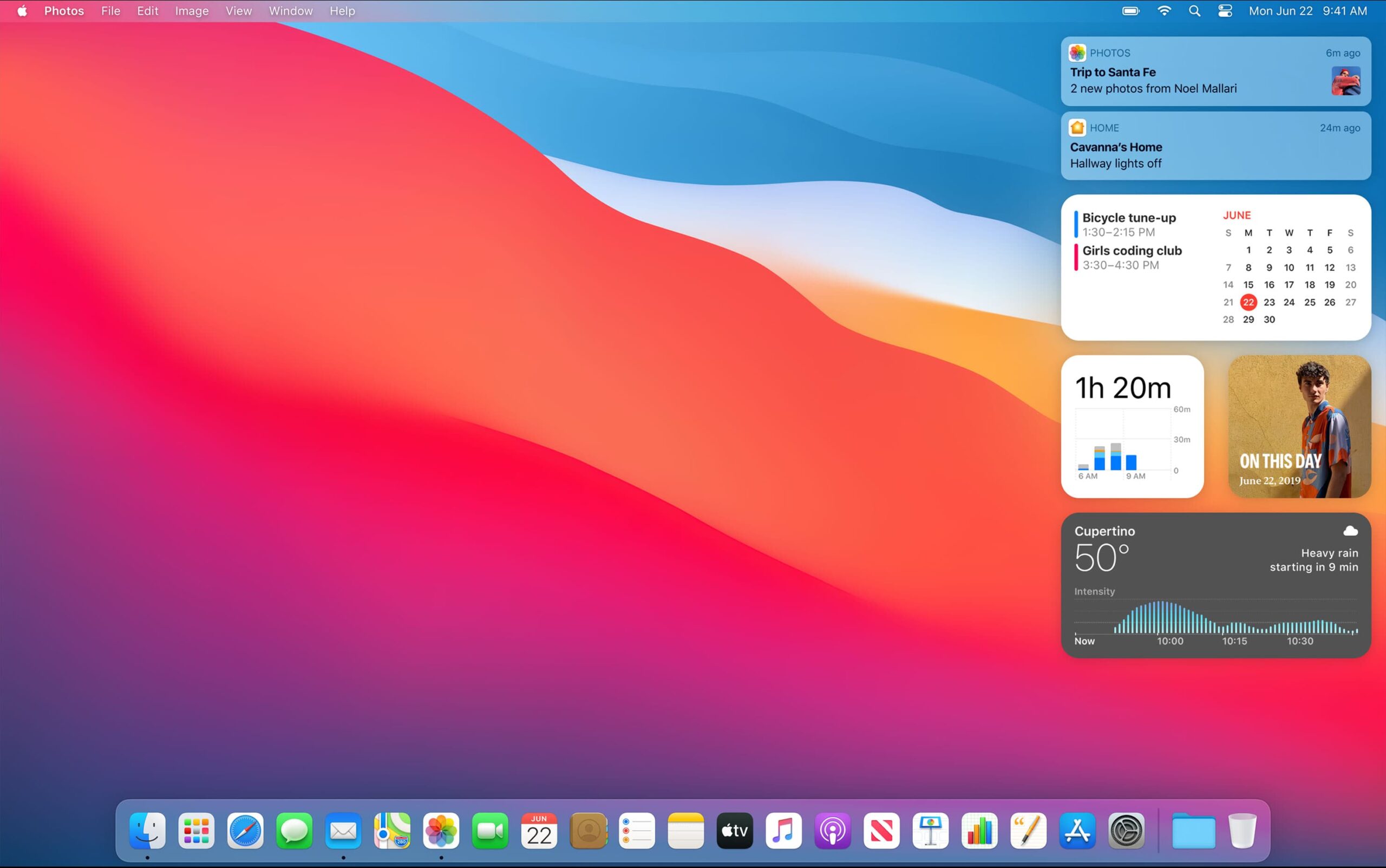Open System Preferences gear icon
The width and height of the screenshot is (1386, 868).
[x=1126, y=831]
